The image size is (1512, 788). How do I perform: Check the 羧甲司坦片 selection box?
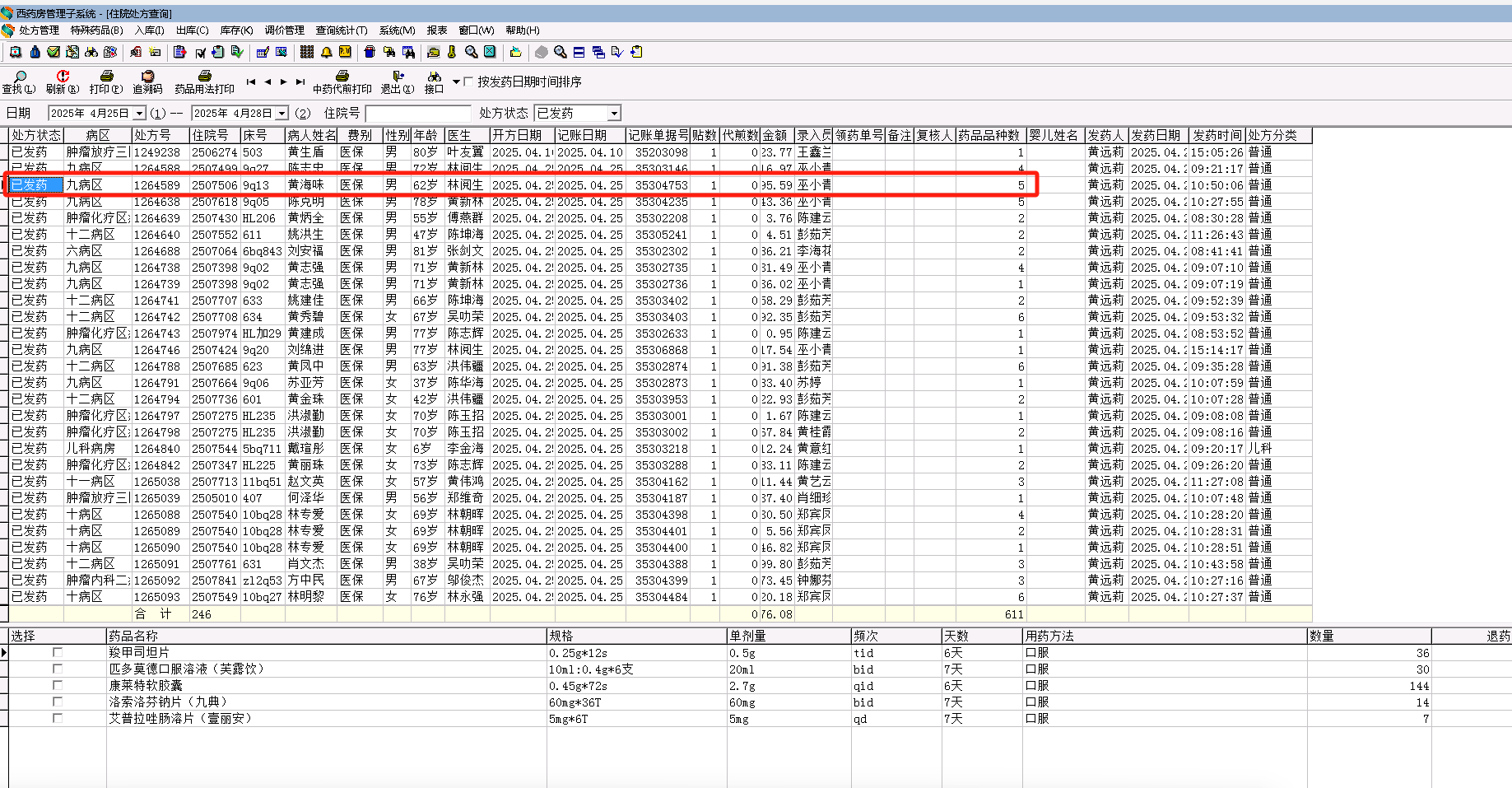pyautogui.click(x=58, y=652)
